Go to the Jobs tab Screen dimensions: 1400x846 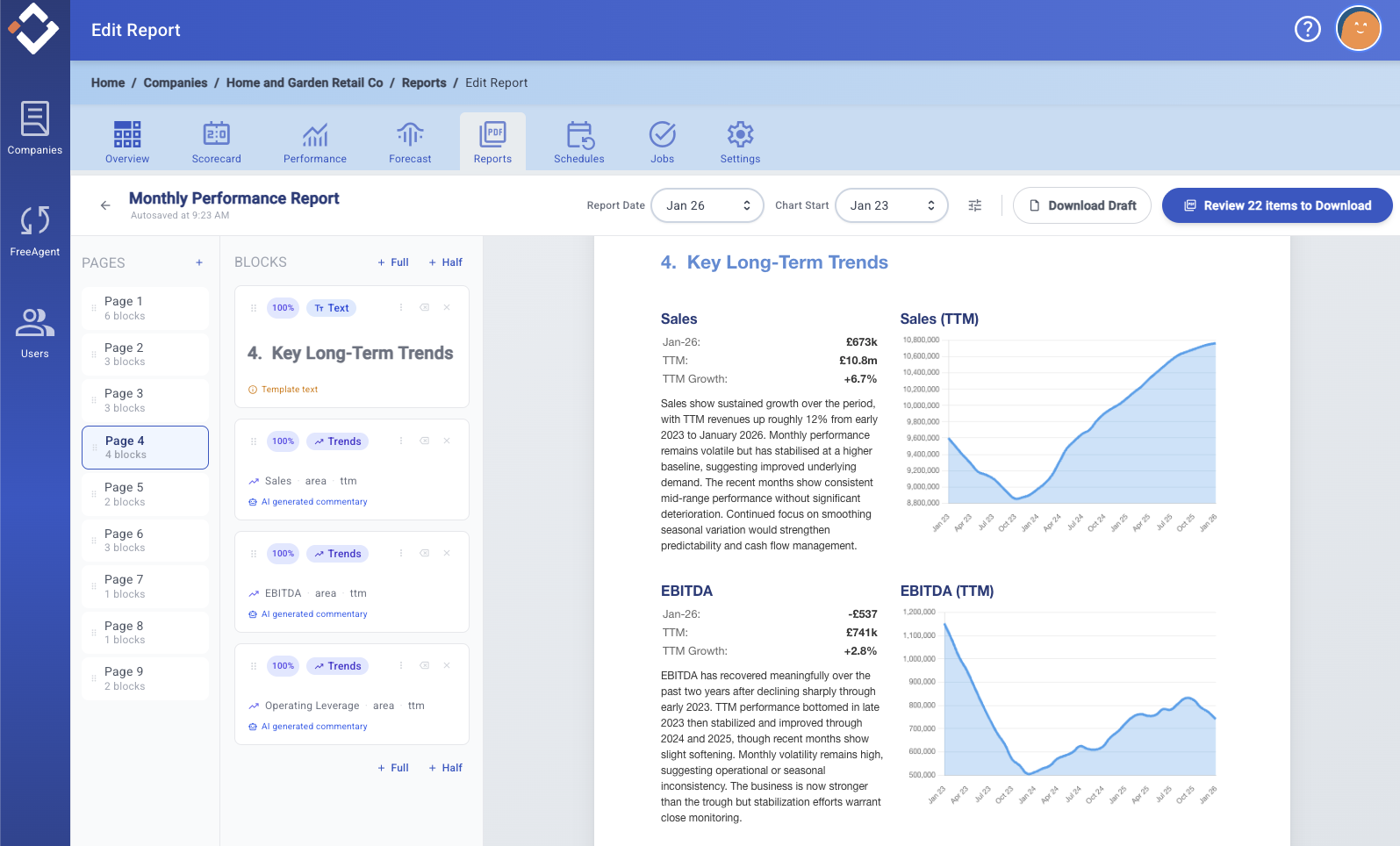tap(663, 142)
